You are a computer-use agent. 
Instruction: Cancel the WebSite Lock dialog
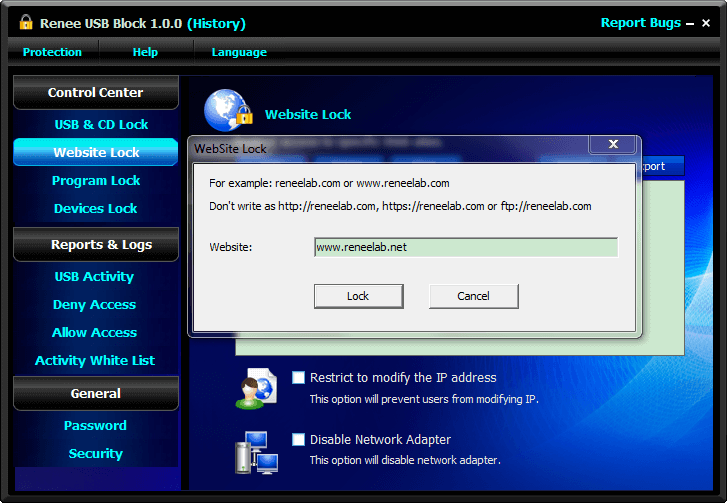(473, 296)
